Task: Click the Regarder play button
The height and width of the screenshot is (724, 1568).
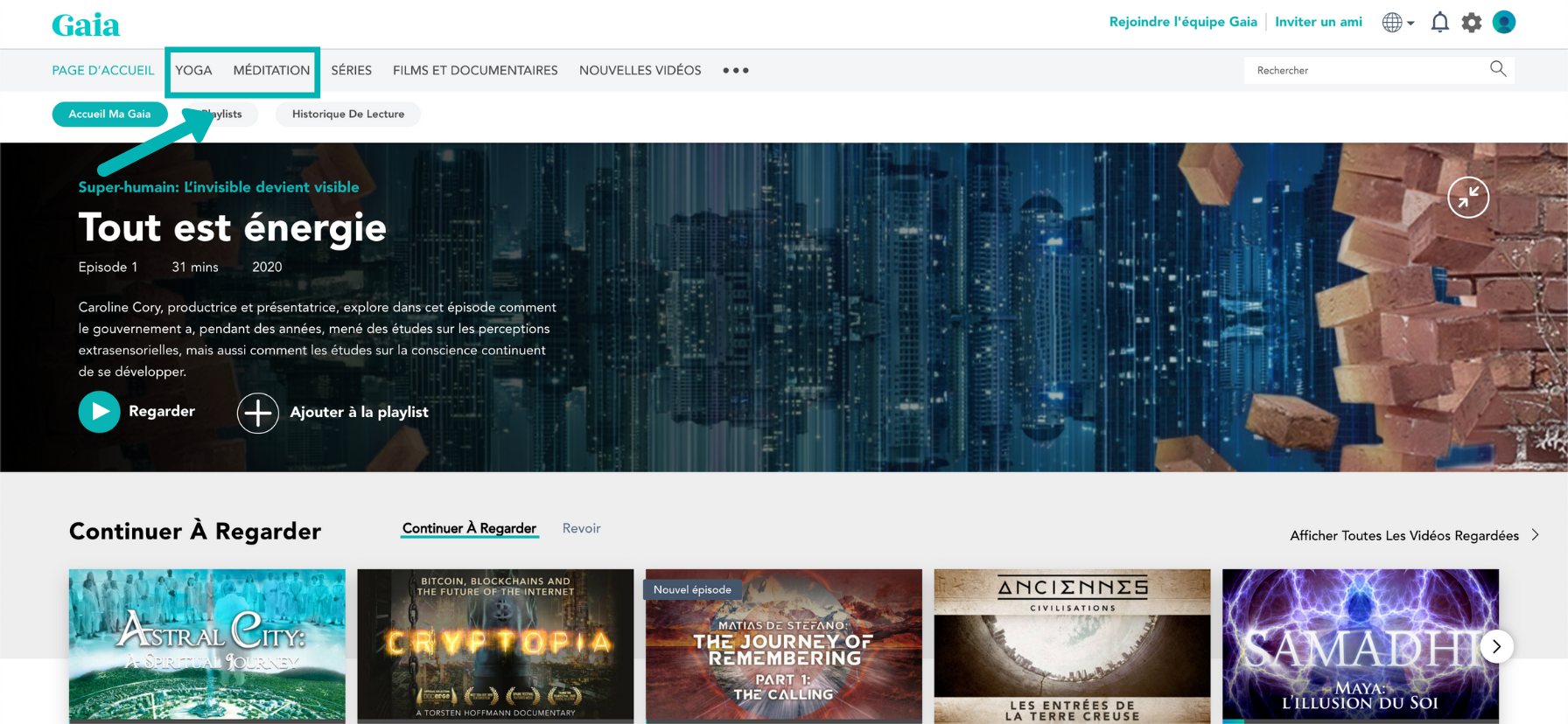Action: [100, 412]
